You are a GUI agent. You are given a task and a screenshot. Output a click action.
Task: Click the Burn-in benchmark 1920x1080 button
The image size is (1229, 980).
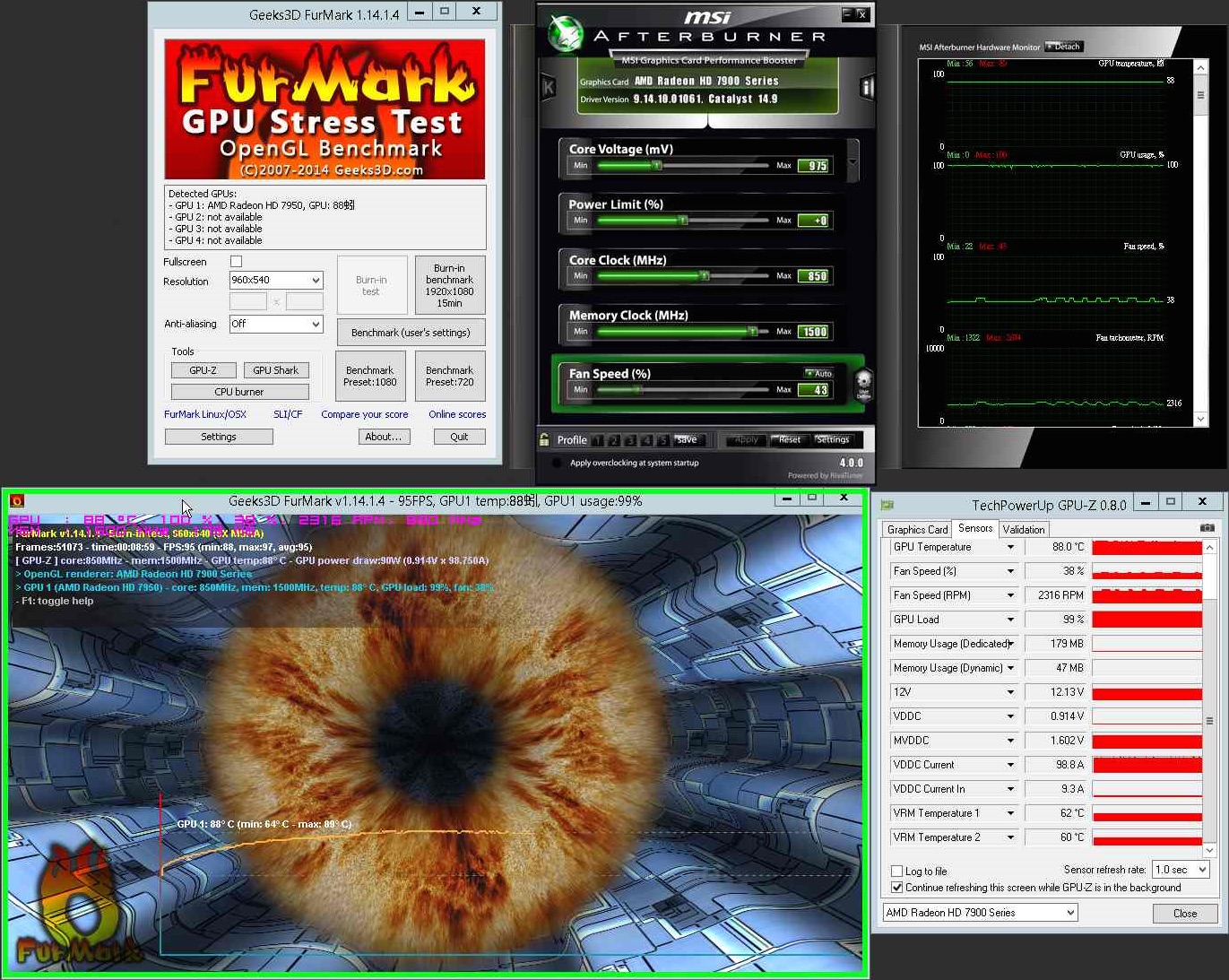[x=449, y=285]
